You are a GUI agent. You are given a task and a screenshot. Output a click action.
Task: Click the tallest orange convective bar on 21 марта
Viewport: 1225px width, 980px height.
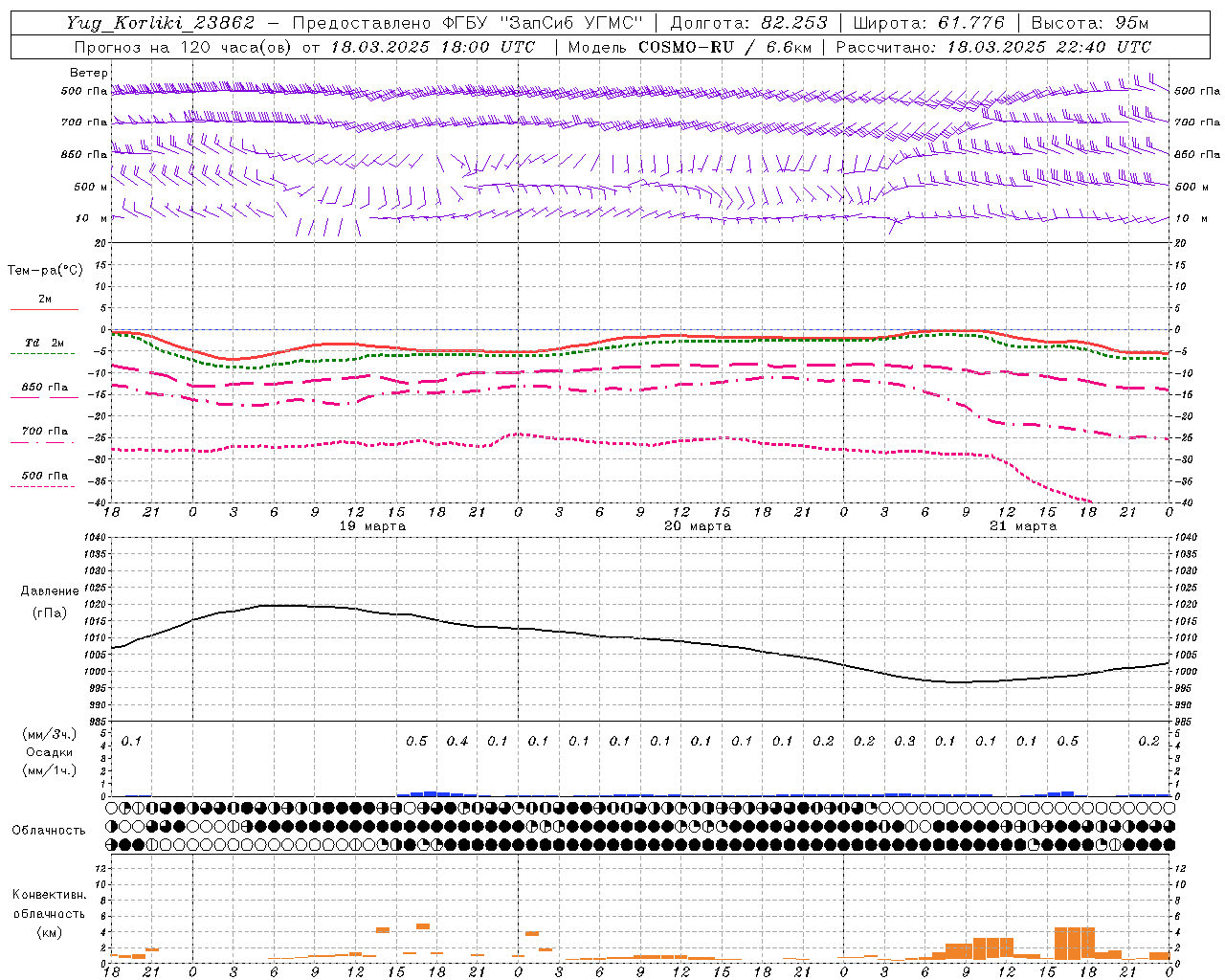click(x=1075, y=944)
